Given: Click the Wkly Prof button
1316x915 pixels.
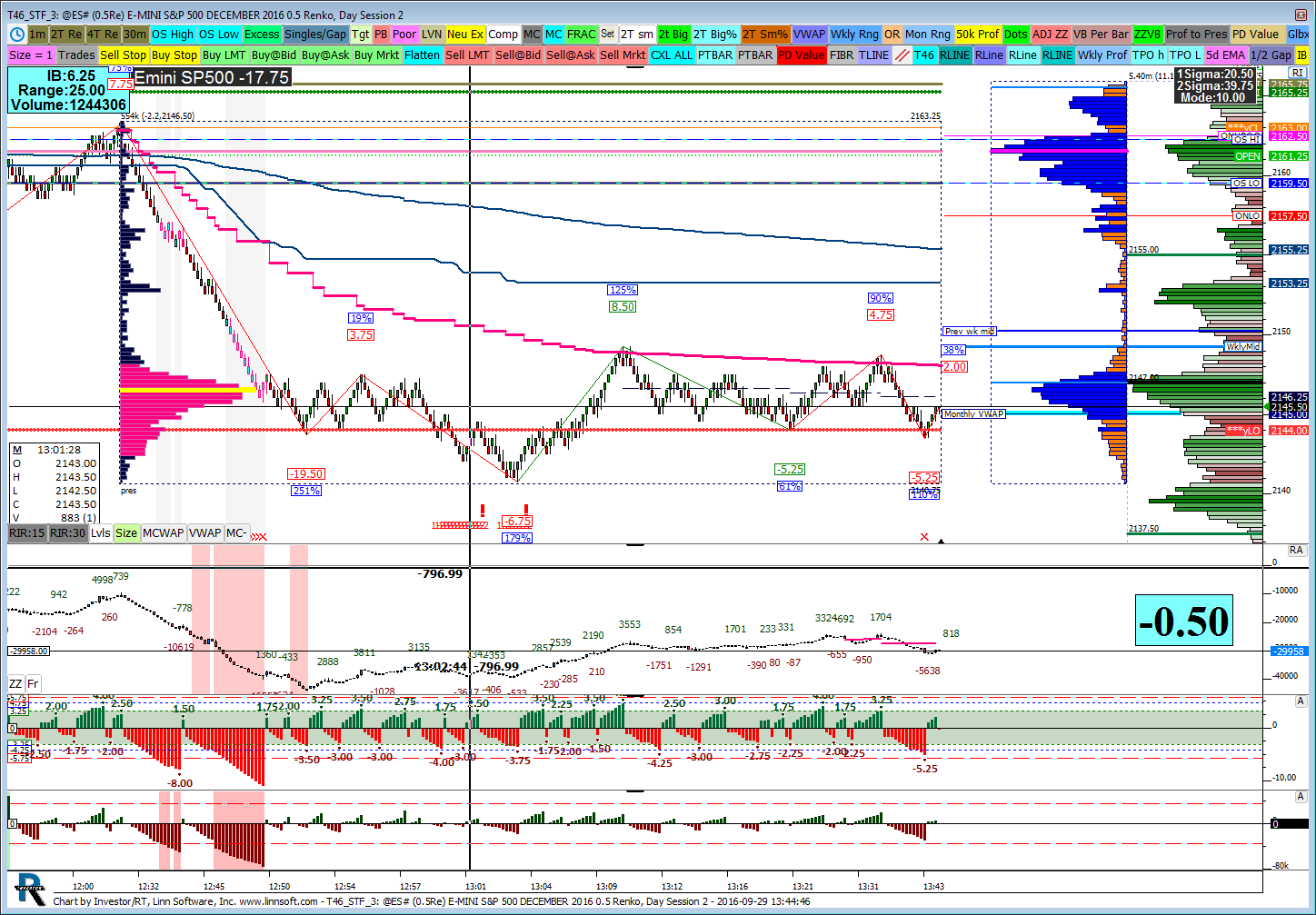Looking at the screenshot, I should coord(1102,55).
